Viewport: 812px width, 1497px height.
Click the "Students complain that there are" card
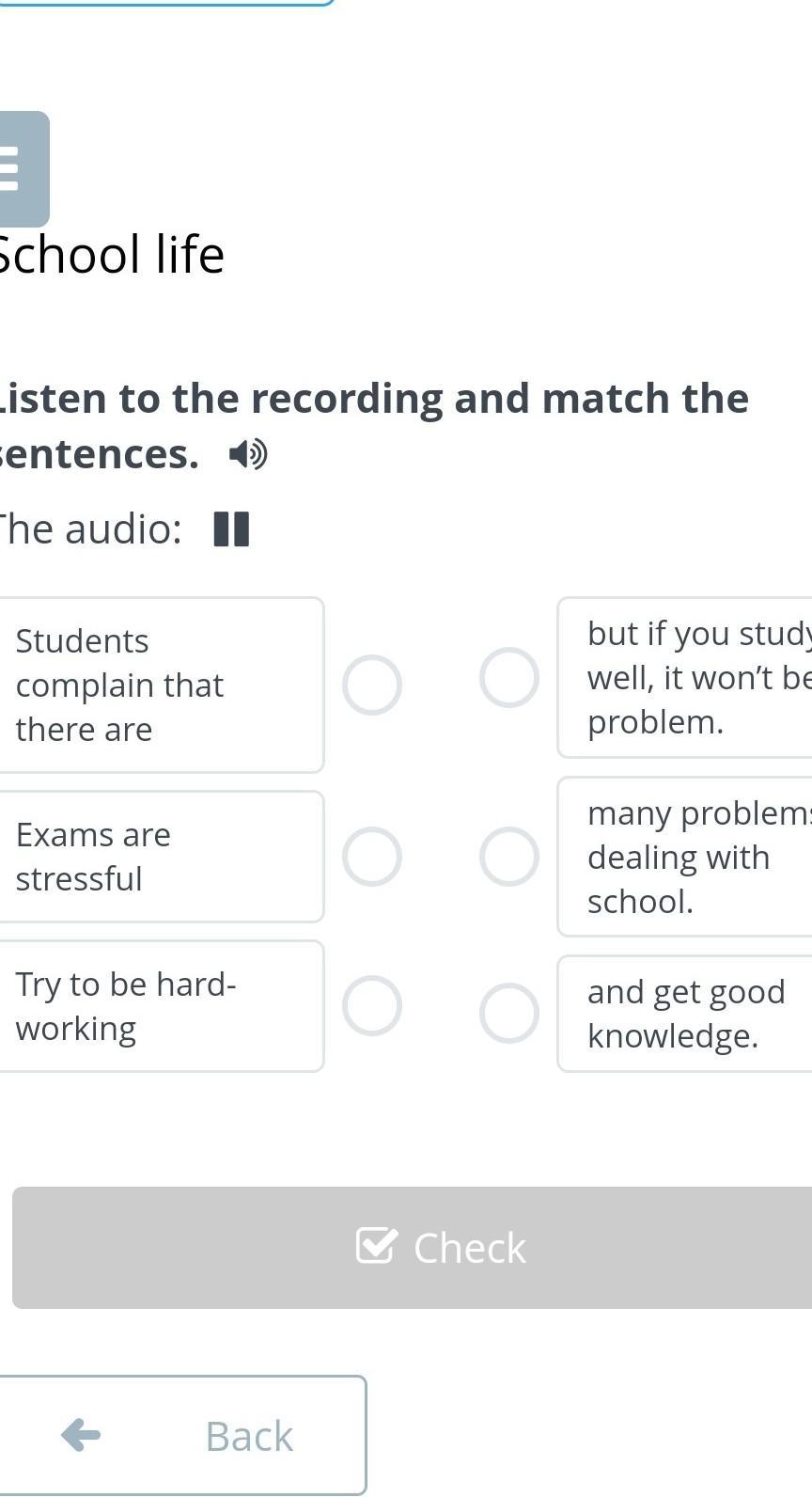point(160,685)
